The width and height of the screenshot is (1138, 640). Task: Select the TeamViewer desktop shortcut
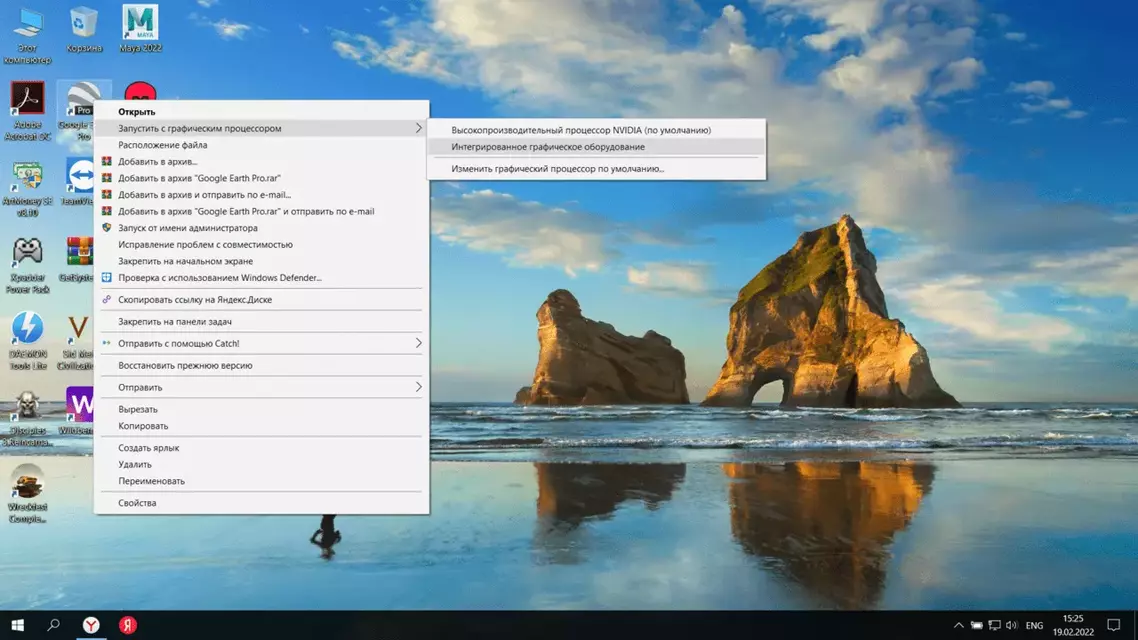(x=80, y=183)
